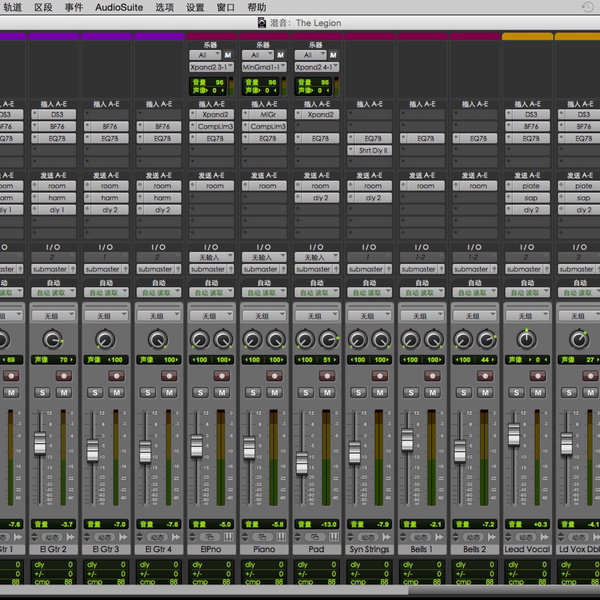
Task: Open the Xpand2 insert on Pad track
Action: coord(321,115)
